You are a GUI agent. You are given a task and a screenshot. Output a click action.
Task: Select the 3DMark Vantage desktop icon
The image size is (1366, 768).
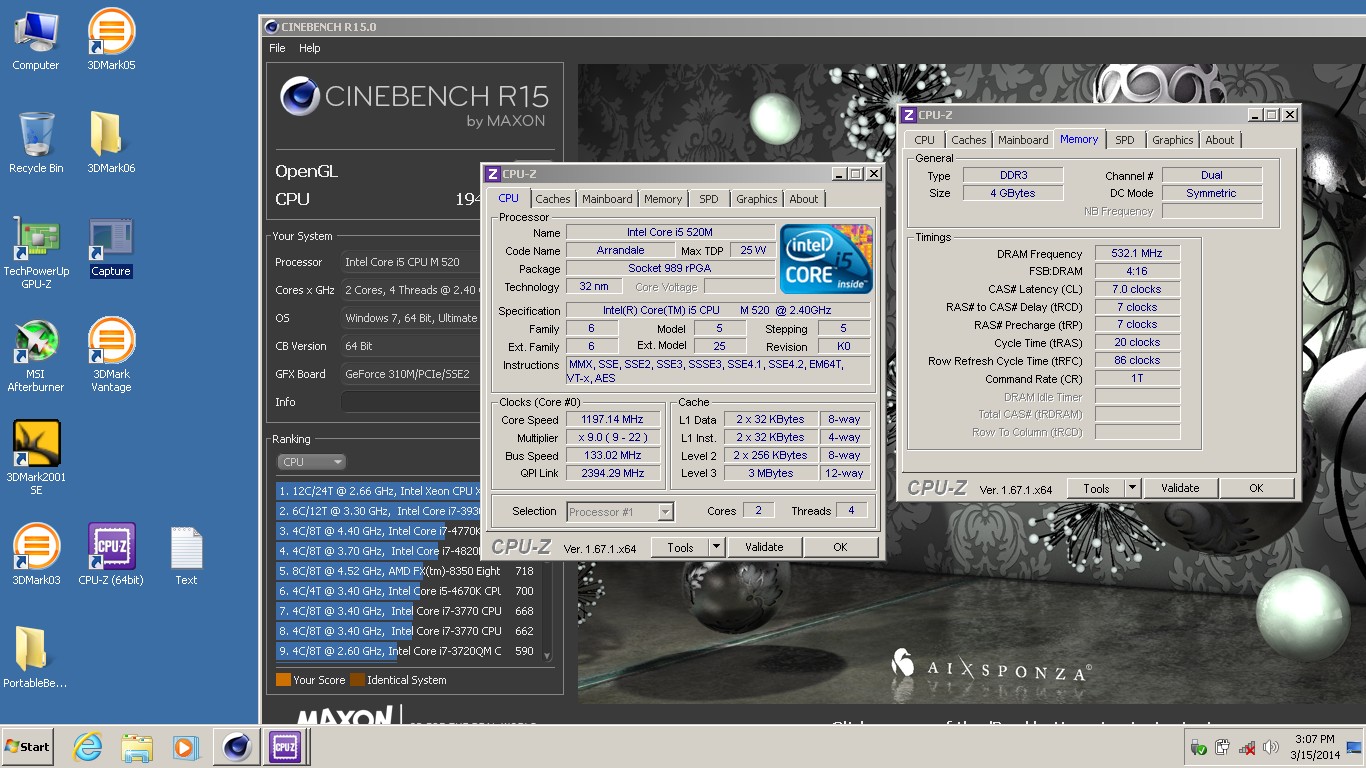pos(111,357)
